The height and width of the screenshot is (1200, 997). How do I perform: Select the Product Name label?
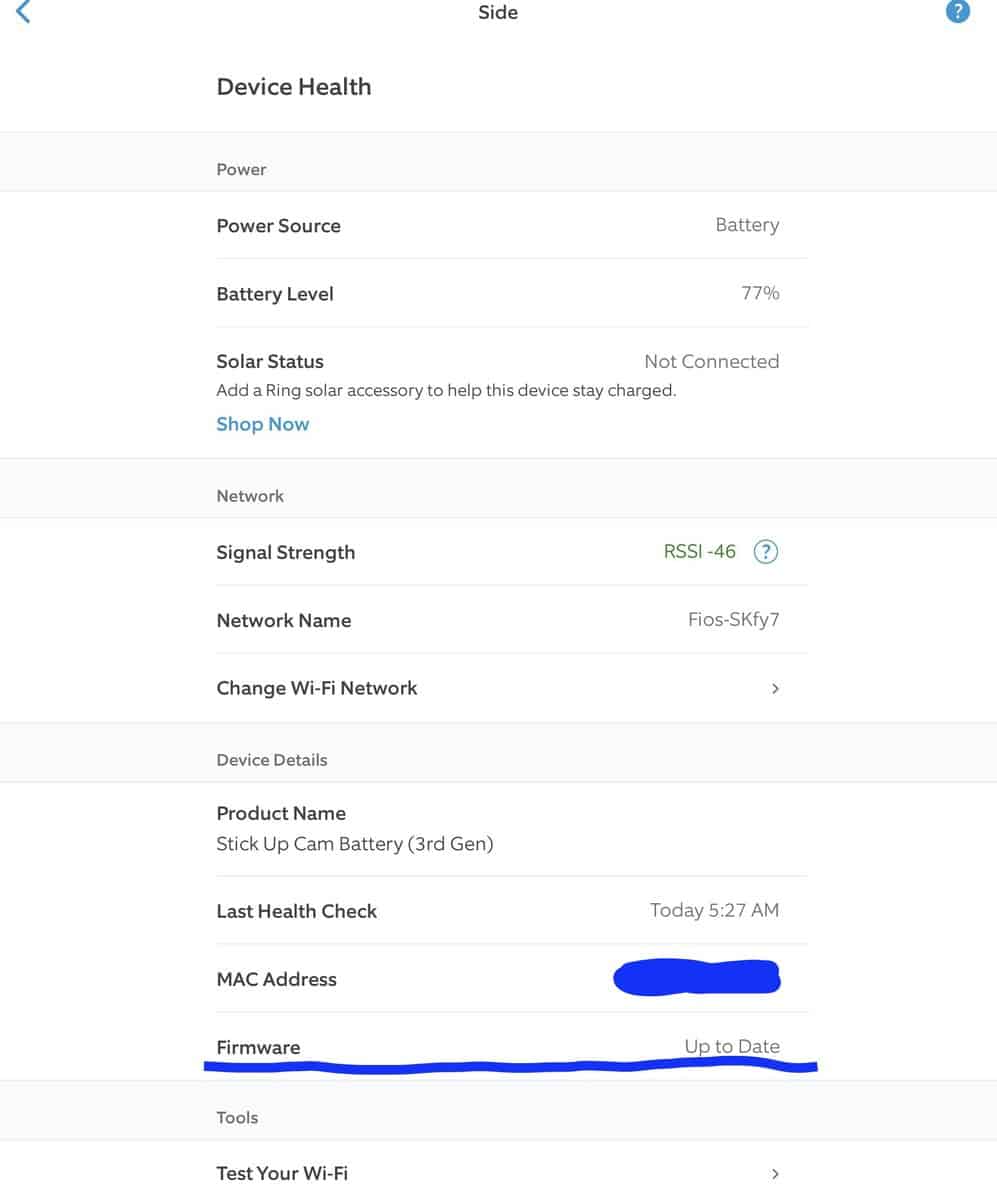[281, 813]
